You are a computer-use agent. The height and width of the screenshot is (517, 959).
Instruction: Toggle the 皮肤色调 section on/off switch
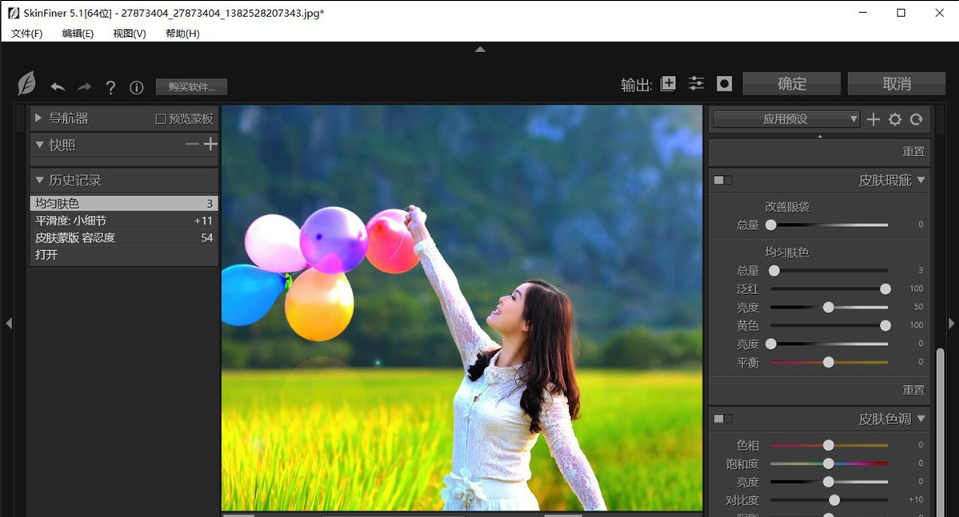click(723, 418)
